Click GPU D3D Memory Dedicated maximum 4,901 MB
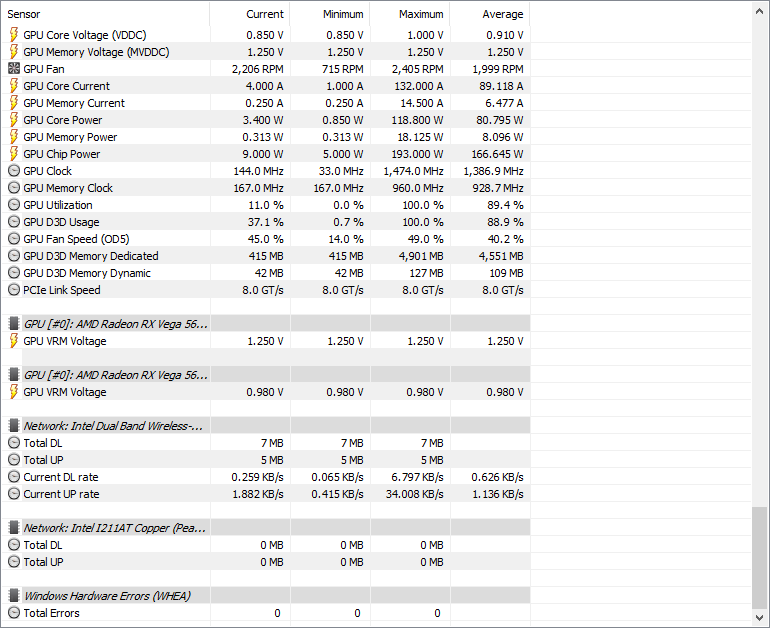This screenshot has width=770, height=628. [x=419, y=256]
